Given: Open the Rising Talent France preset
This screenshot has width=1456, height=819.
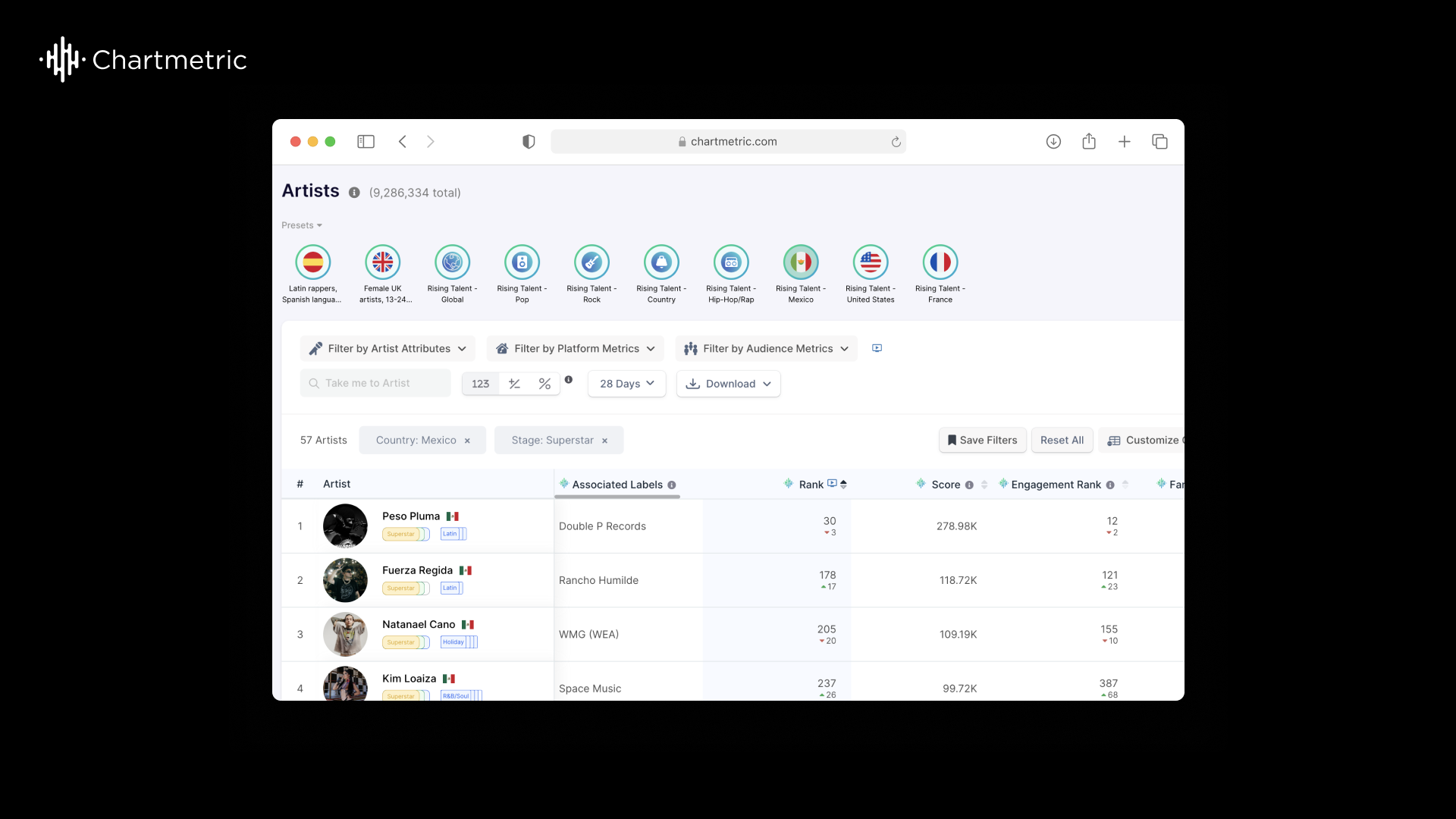Looking at the screenshot, I should click(940, 274).
